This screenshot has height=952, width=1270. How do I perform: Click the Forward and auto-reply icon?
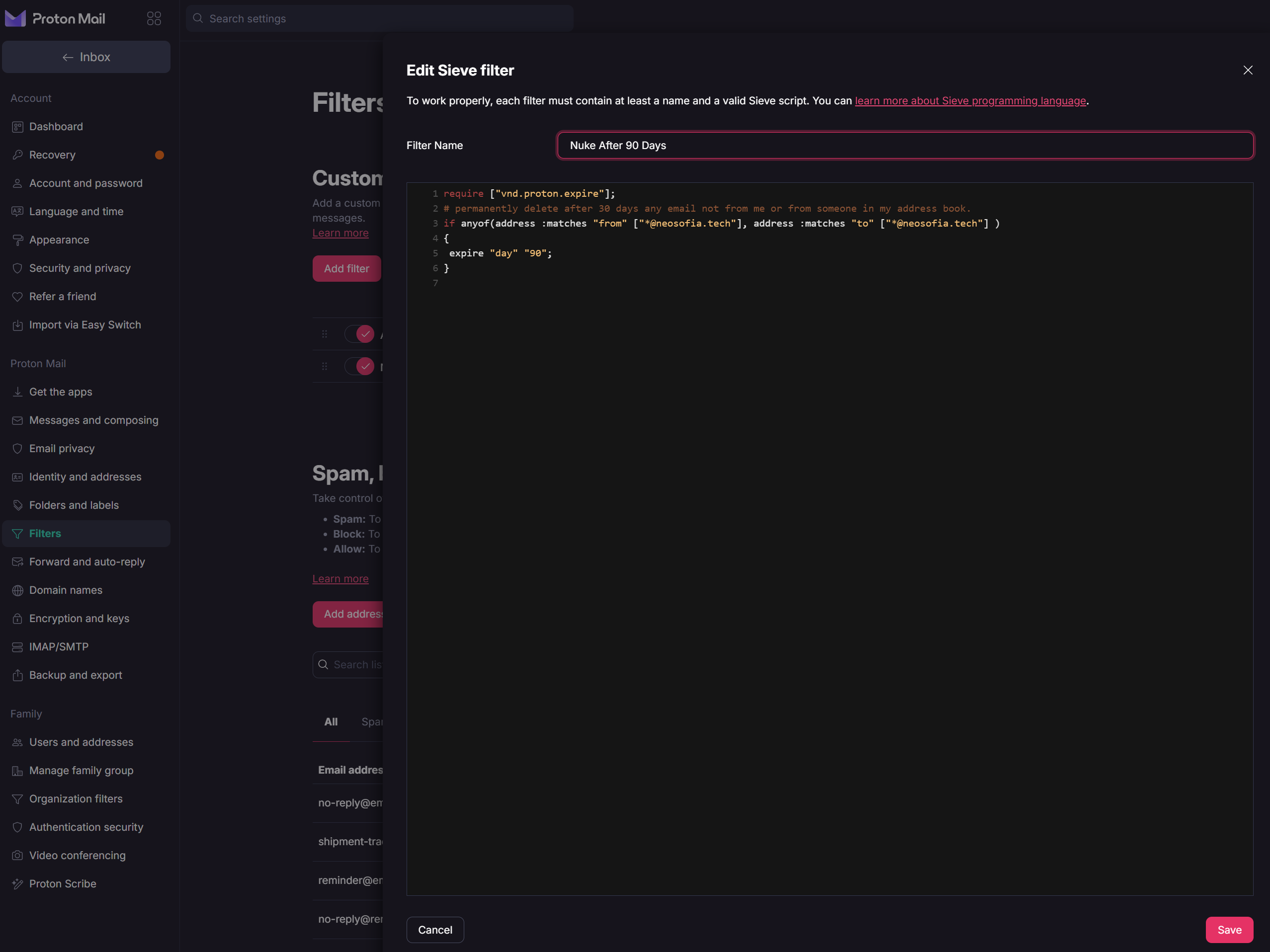tap(18, 562)
